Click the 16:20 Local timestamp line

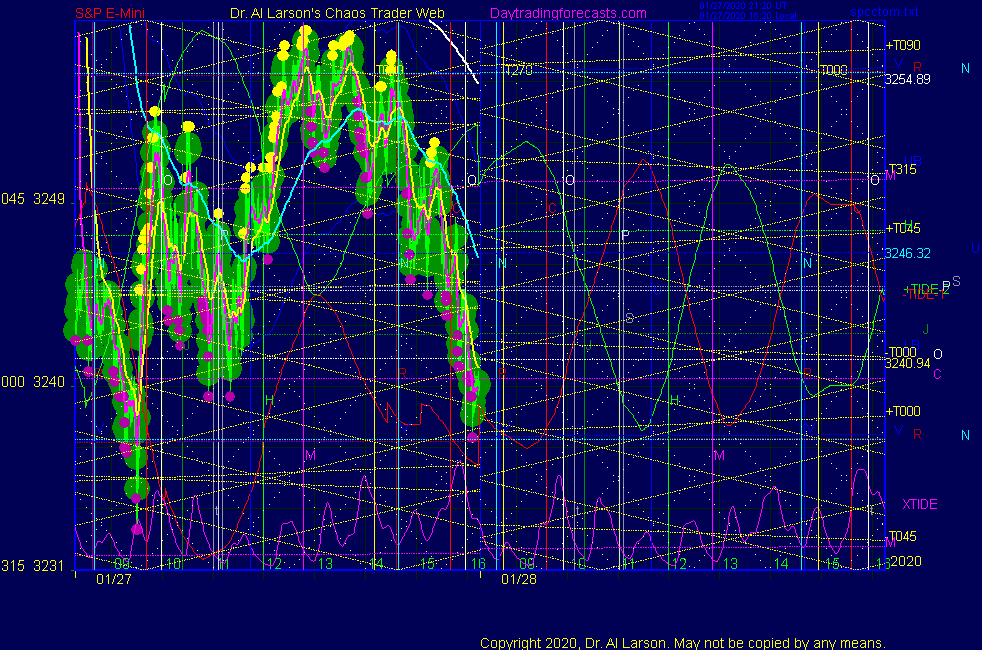[x=748, y=16]
